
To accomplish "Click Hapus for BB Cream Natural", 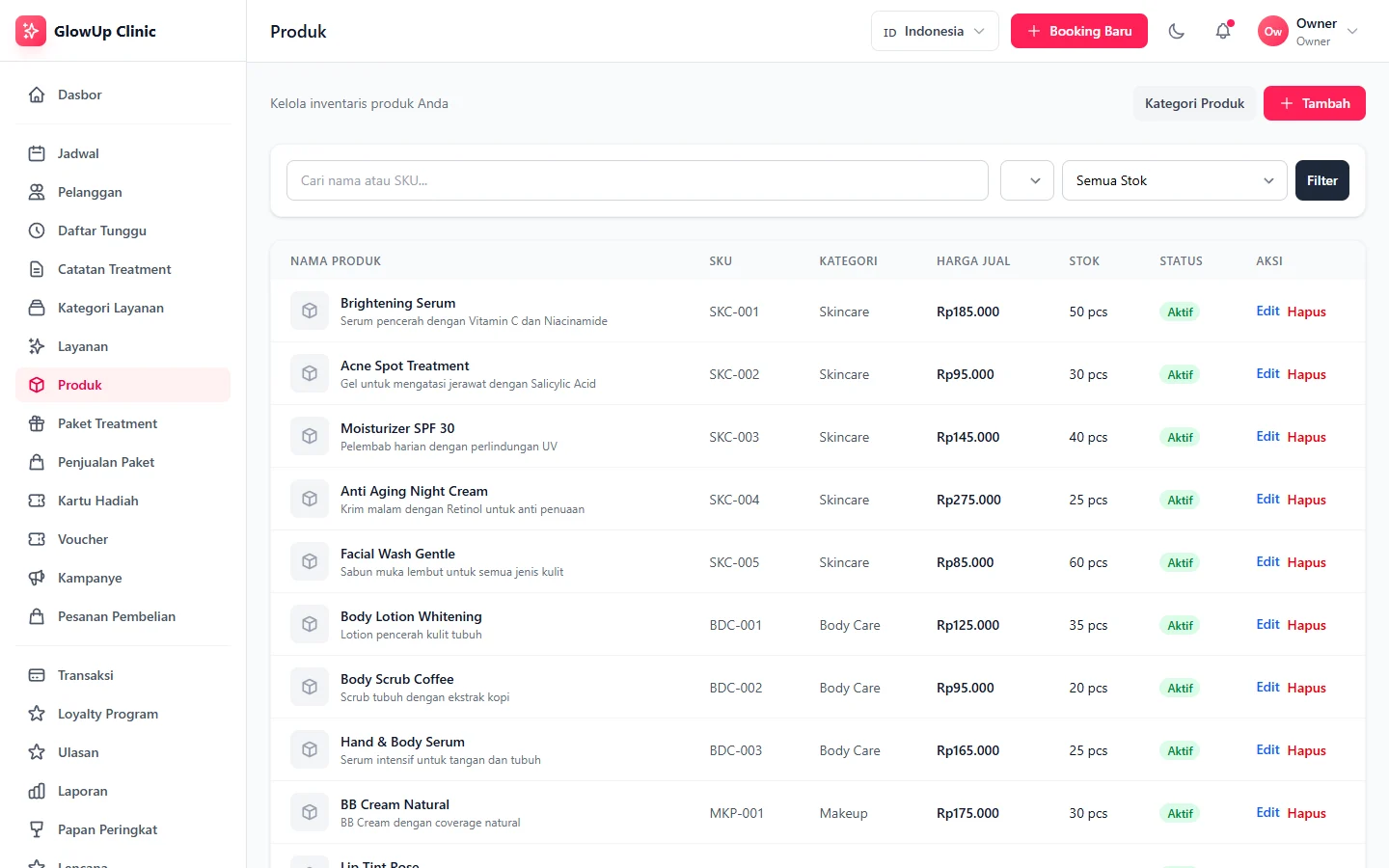I will click(x=1307, y=813).
